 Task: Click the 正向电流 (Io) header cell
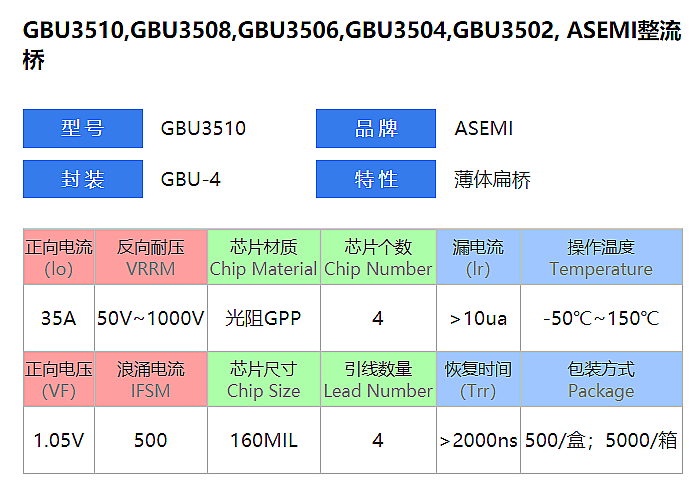[59, 257]
